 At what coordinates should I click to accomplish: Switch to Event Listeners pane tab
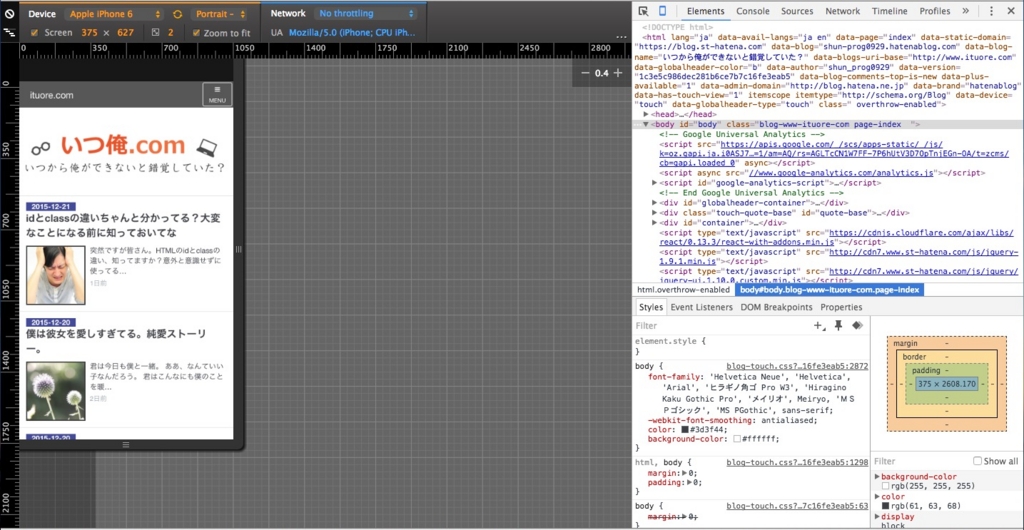coord(701,307)
